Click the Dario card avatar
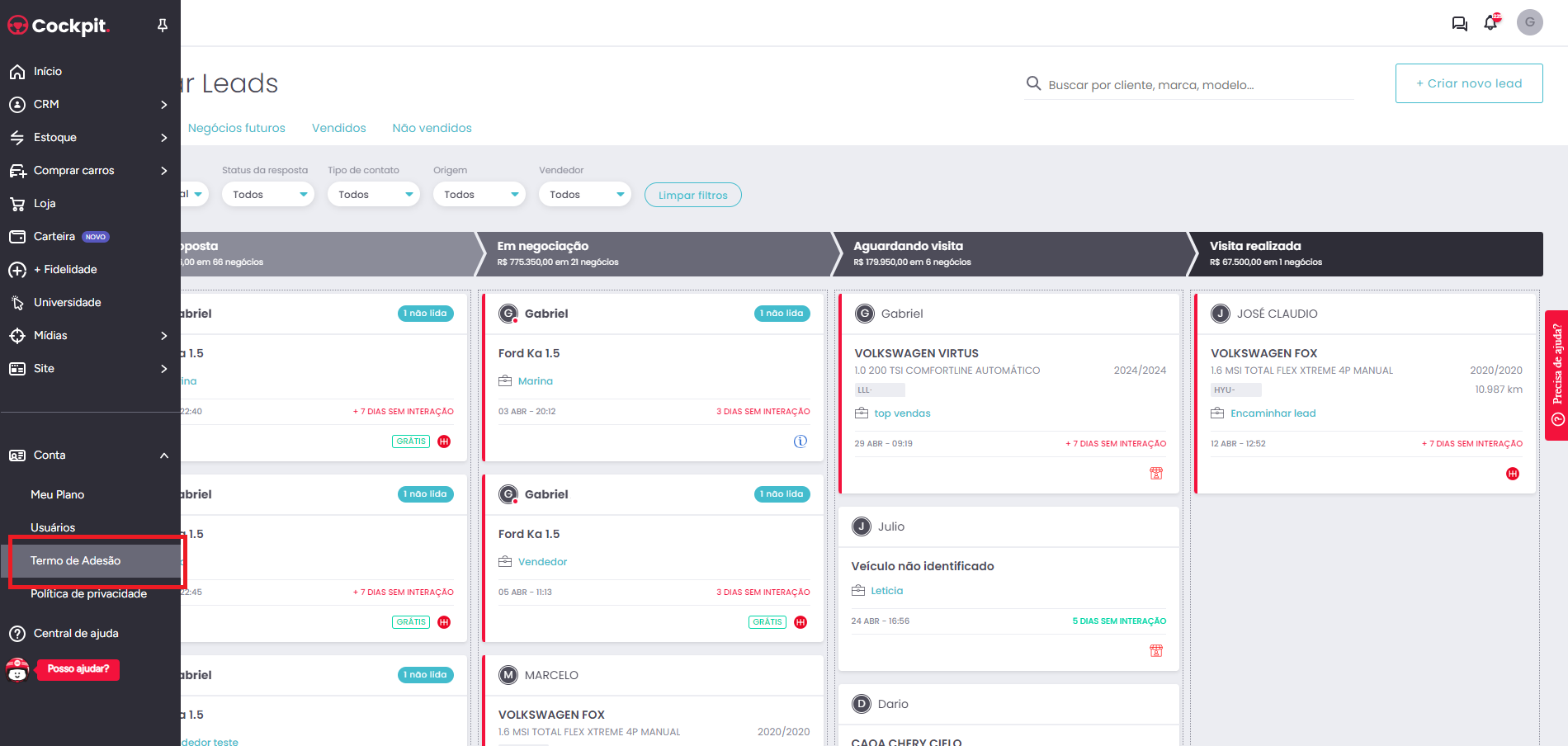 pos(862,704)
